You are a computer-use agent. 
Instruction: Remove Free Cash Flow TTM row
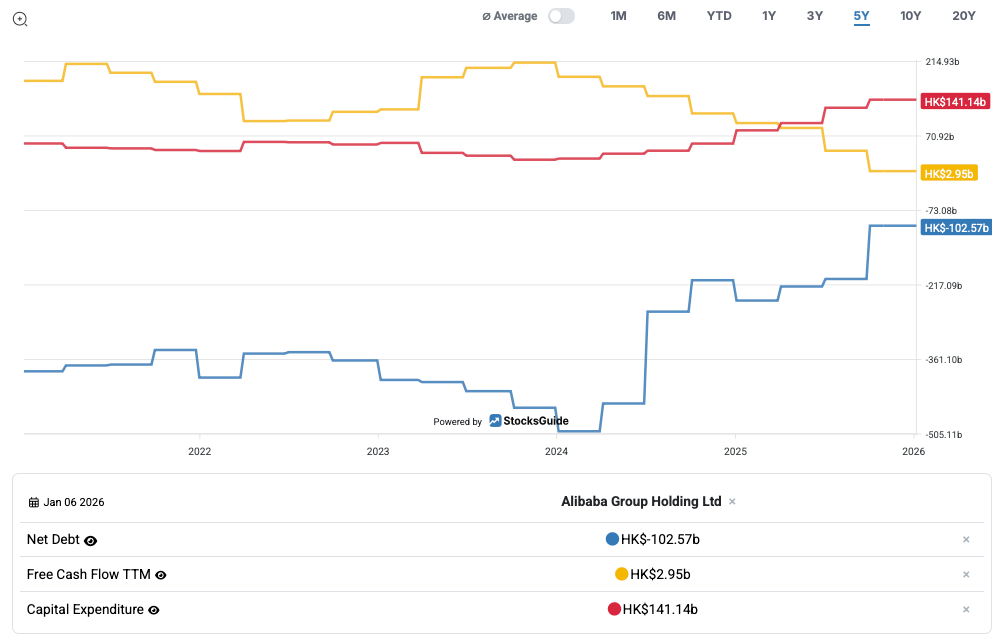(x=966, y=575)
